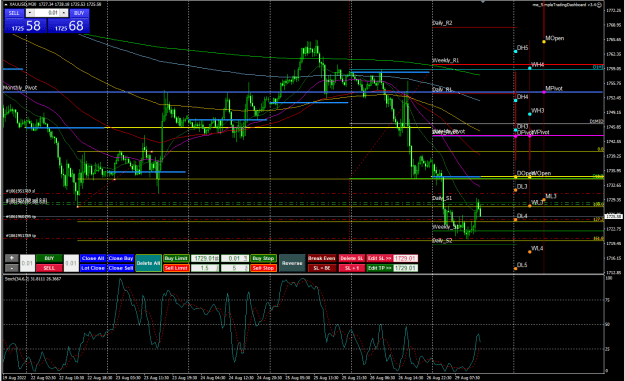Click the one-click lot size field 0.01
Viewport: 625px width, 381px height.
(47, 13)
